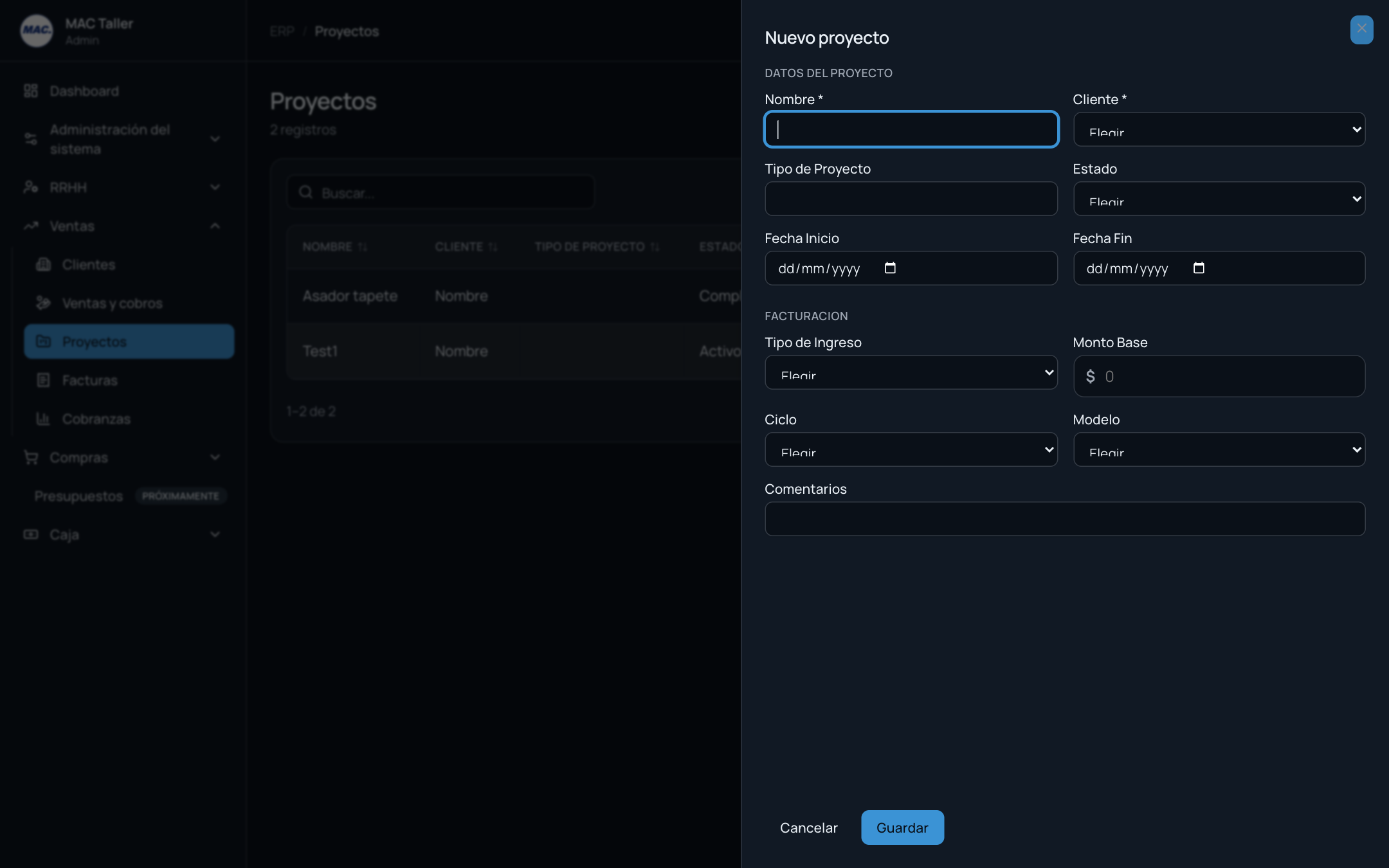The image size is (1389, 868).
Task: Click the Fecha Fin date field
Action: [x=1219, y=268]
